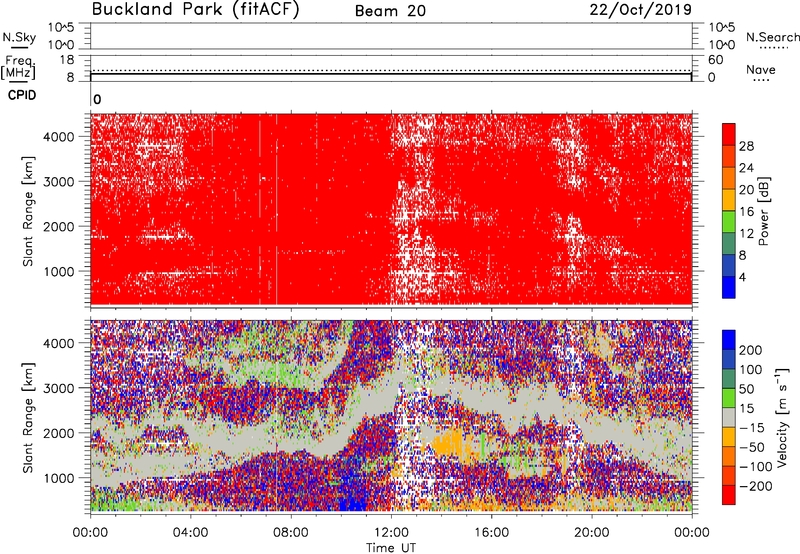Click the blue 200 m/s velocity swatch
The image size is (800, 554).
(x=729, y=340)
